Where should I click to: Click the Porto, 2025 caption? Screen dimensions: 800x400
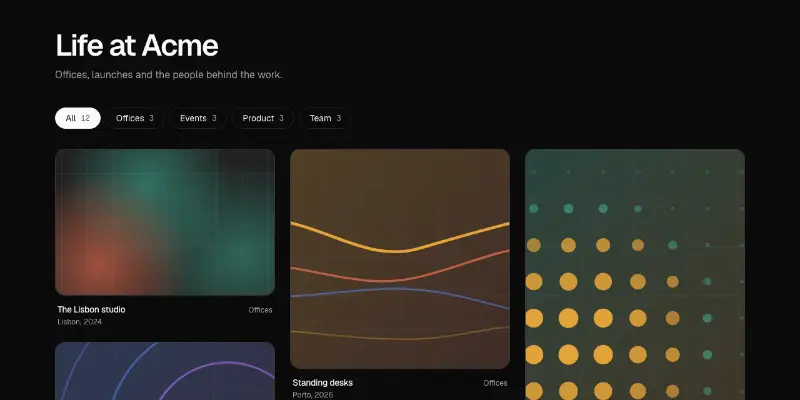click(312, 395)
